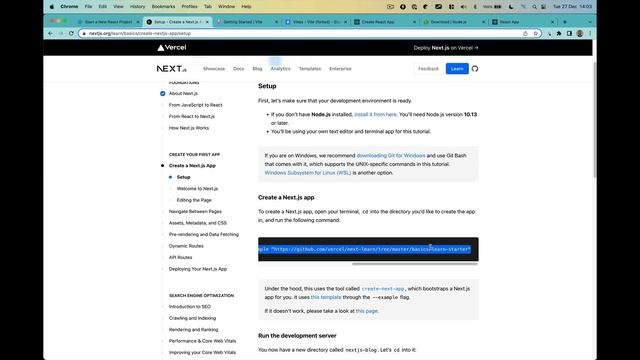This screenshot has height=360, width=640.
Task: Open the 'downloading Git for Windows' link
Action: 391,156
